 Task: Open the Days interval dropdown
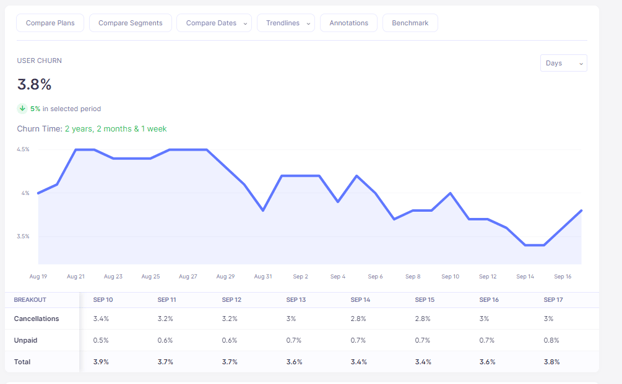coord(564,63)
